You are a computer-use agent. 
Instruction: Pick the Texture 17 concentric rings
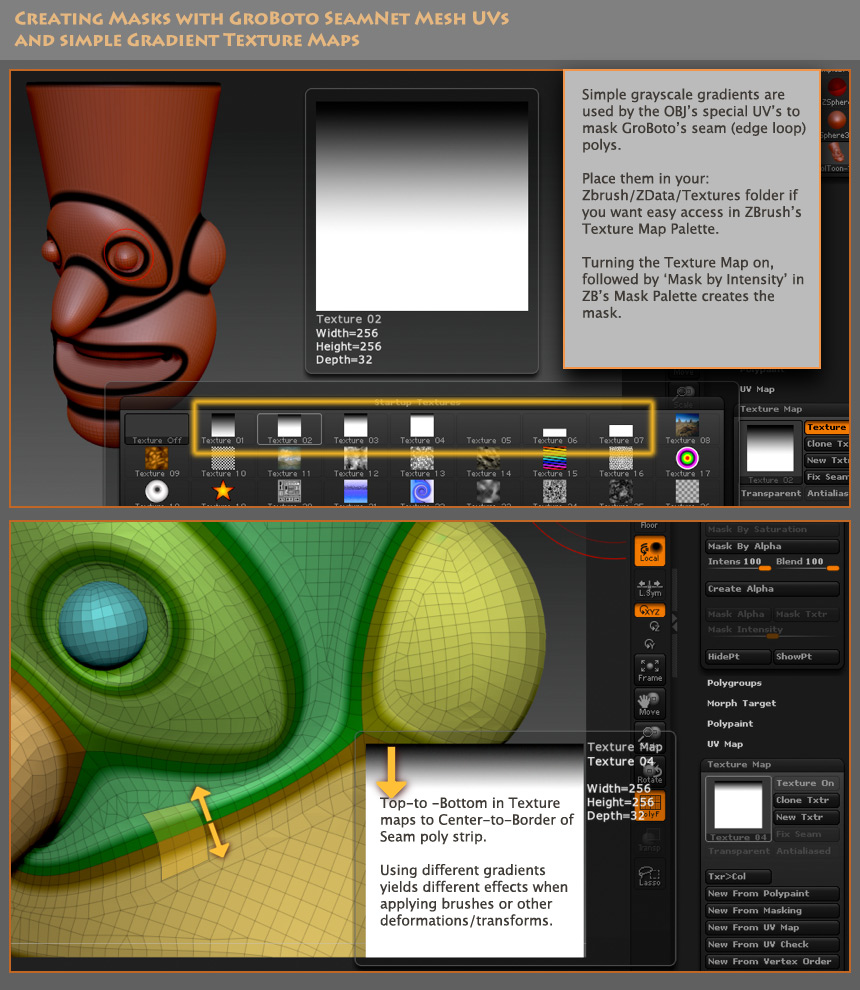click(x=687, y=462)
